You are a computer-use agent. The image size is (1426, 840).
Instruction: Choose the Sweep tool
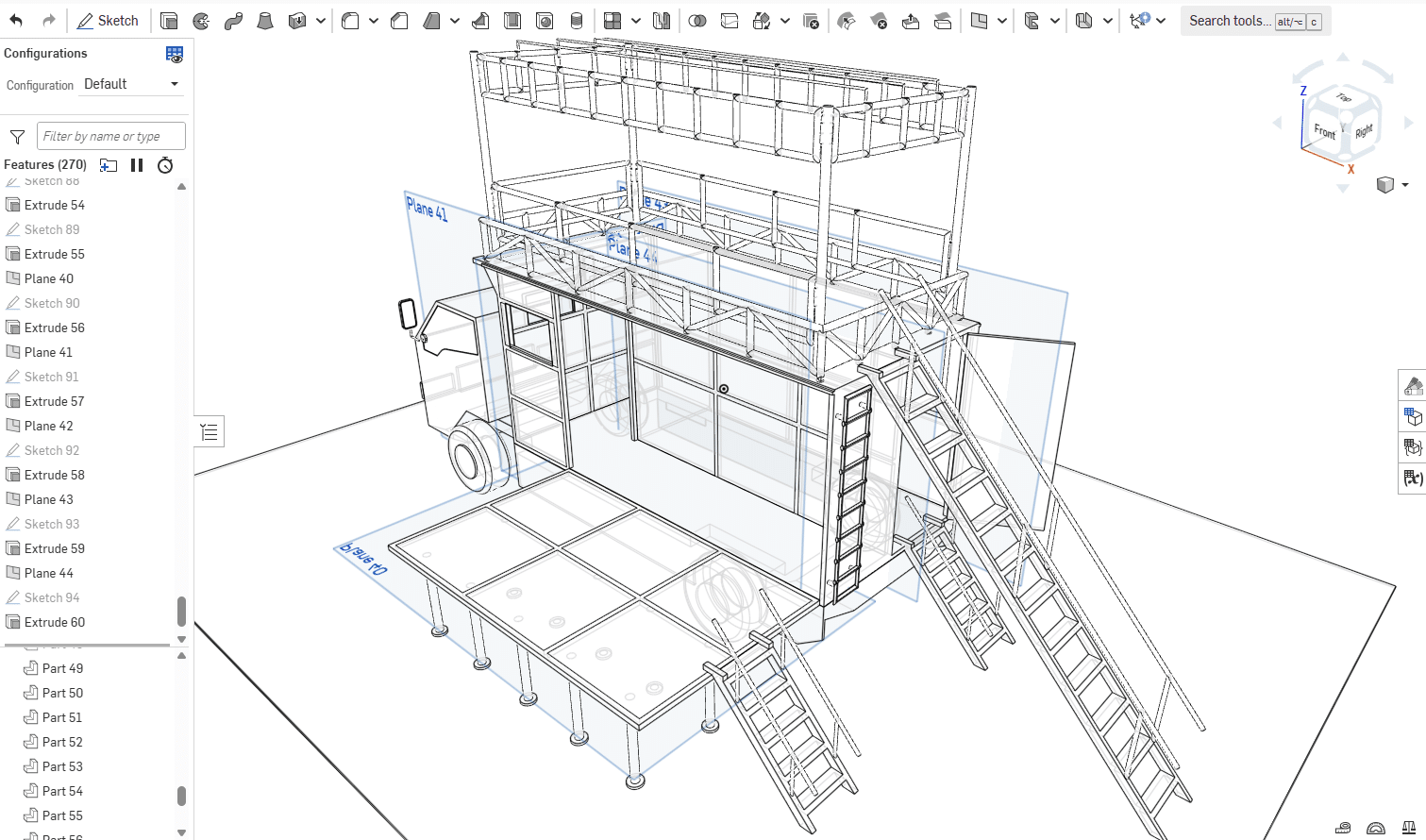233,21
